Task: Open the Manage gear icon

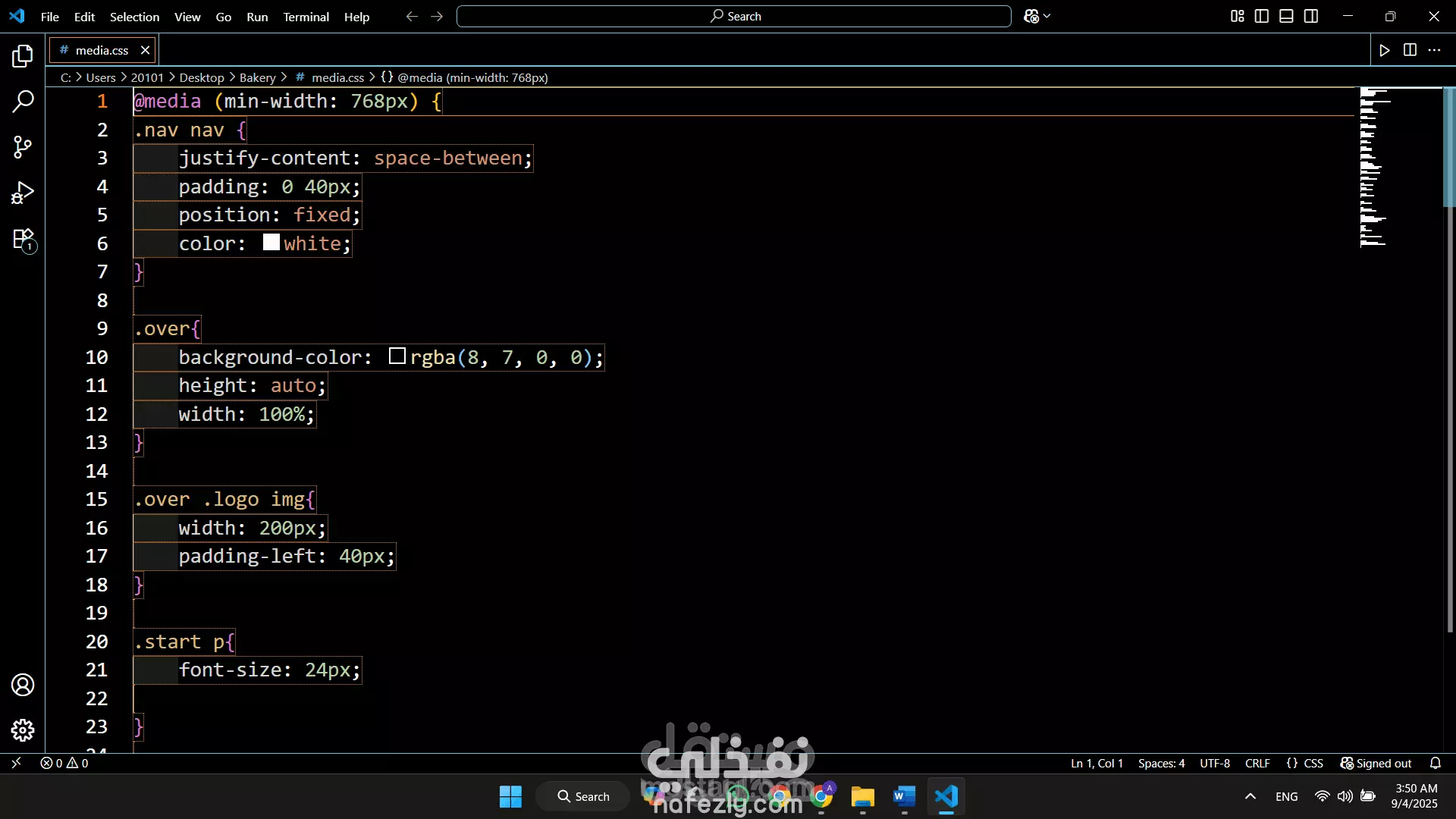Action: click(23, 730)
